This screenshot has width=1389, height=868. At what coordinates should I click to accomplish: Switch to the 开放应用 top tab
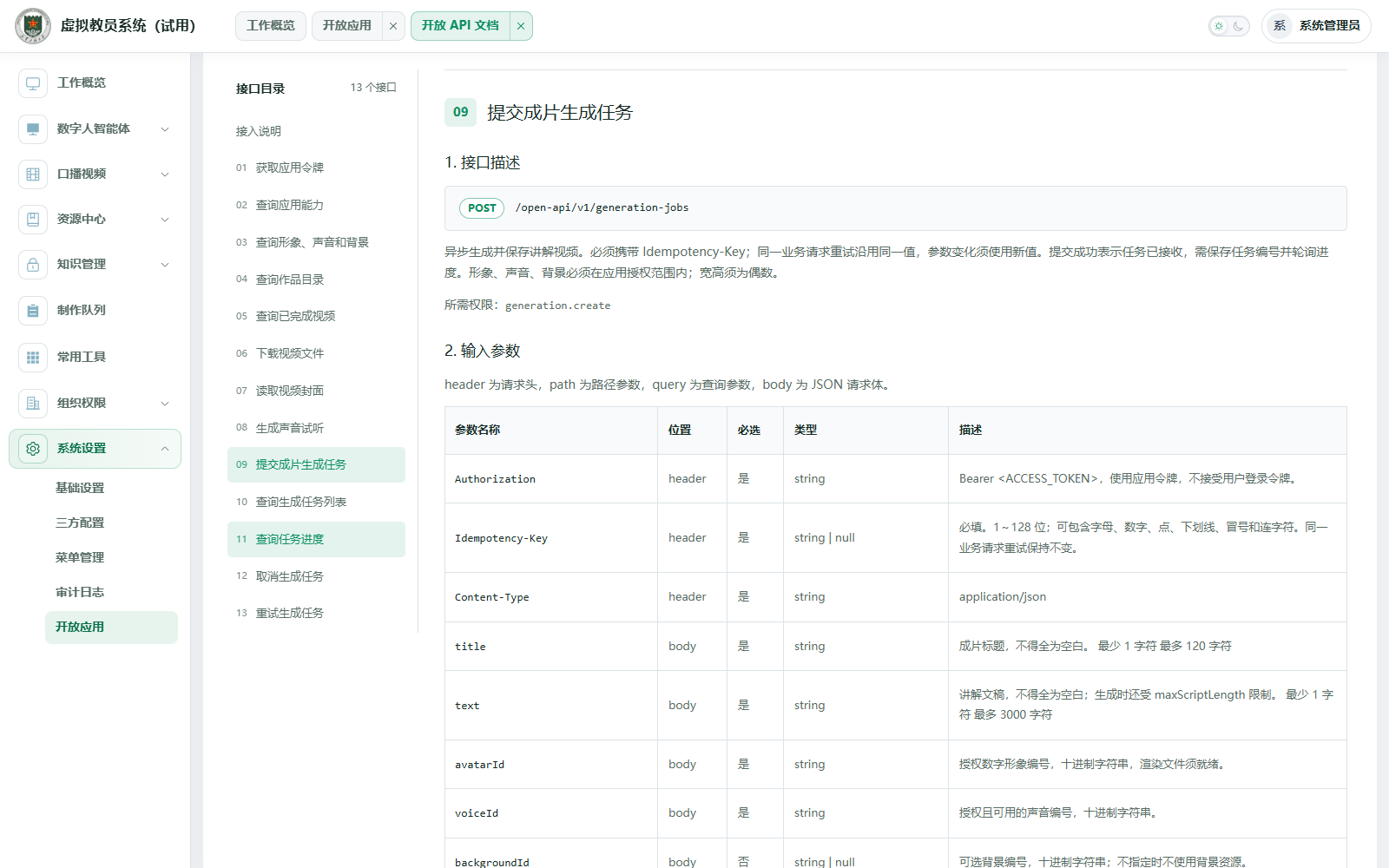click(x=347, y=26)
